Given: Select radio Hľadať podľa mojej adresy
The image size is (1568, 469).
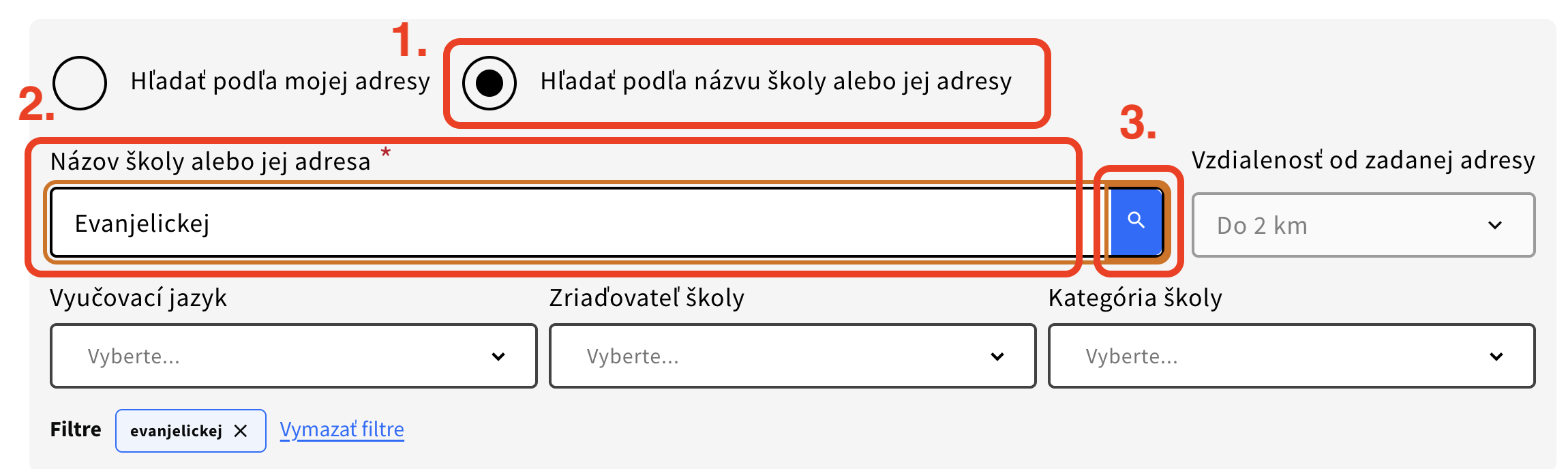Looking at the screenshot, I should pos(80,82).
